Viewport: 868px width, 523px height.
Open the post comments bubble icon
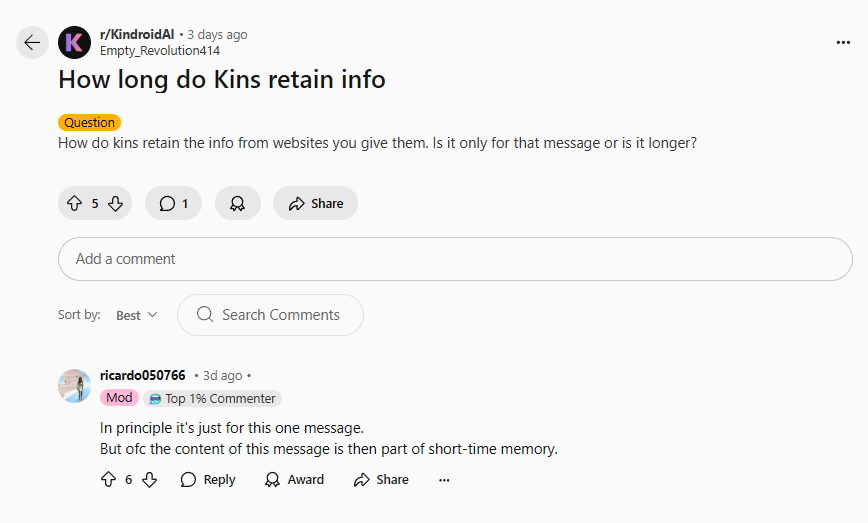tap(173, 204)
